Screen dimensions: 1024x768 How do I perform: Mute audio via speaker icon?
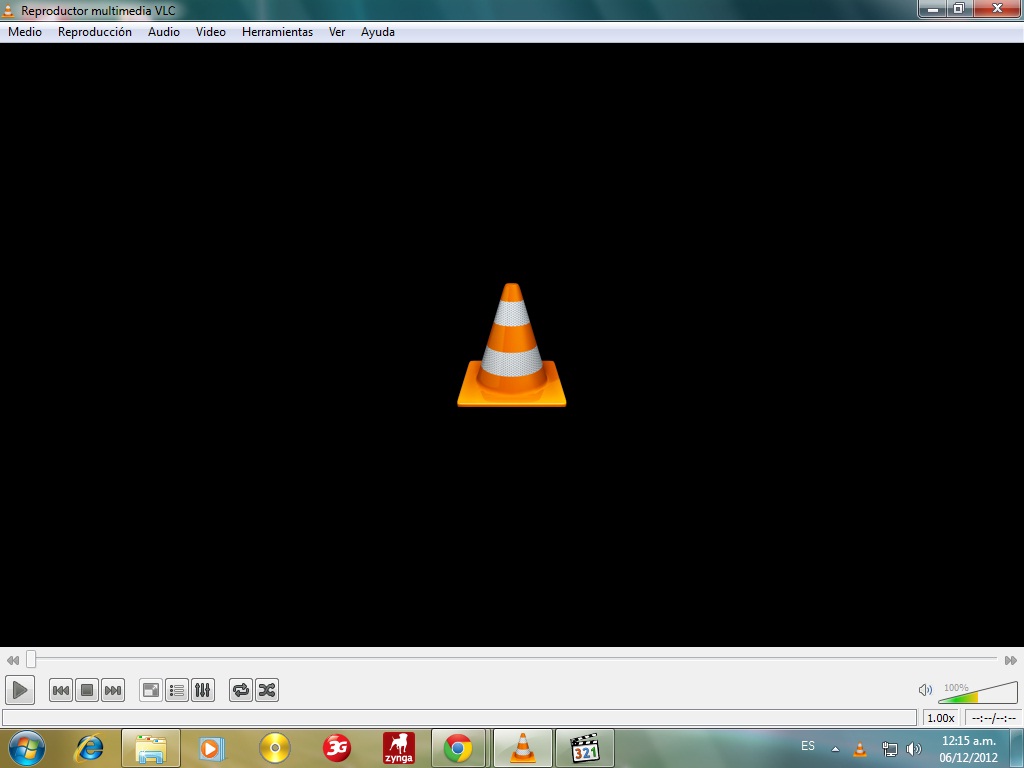point(925,690)
